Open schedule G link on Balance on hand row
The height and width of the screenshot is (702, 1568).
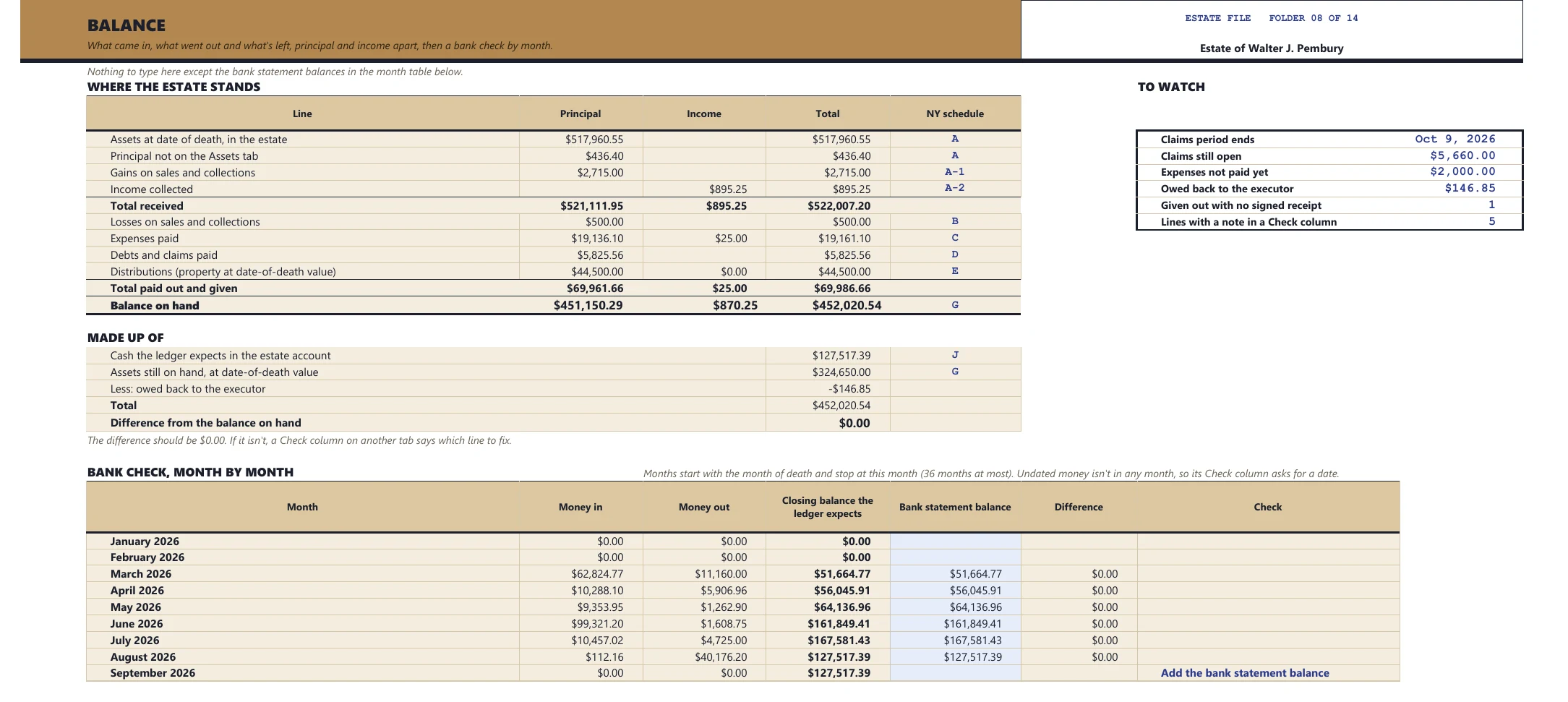coord(954,305)
